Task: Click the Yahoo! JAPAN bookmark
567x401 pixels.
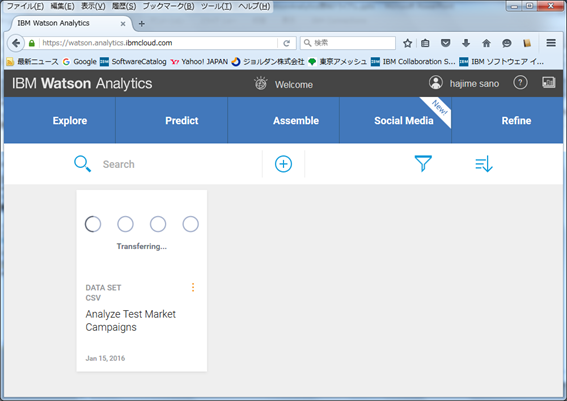Action: pyautogui.click(x=199, y=62)
